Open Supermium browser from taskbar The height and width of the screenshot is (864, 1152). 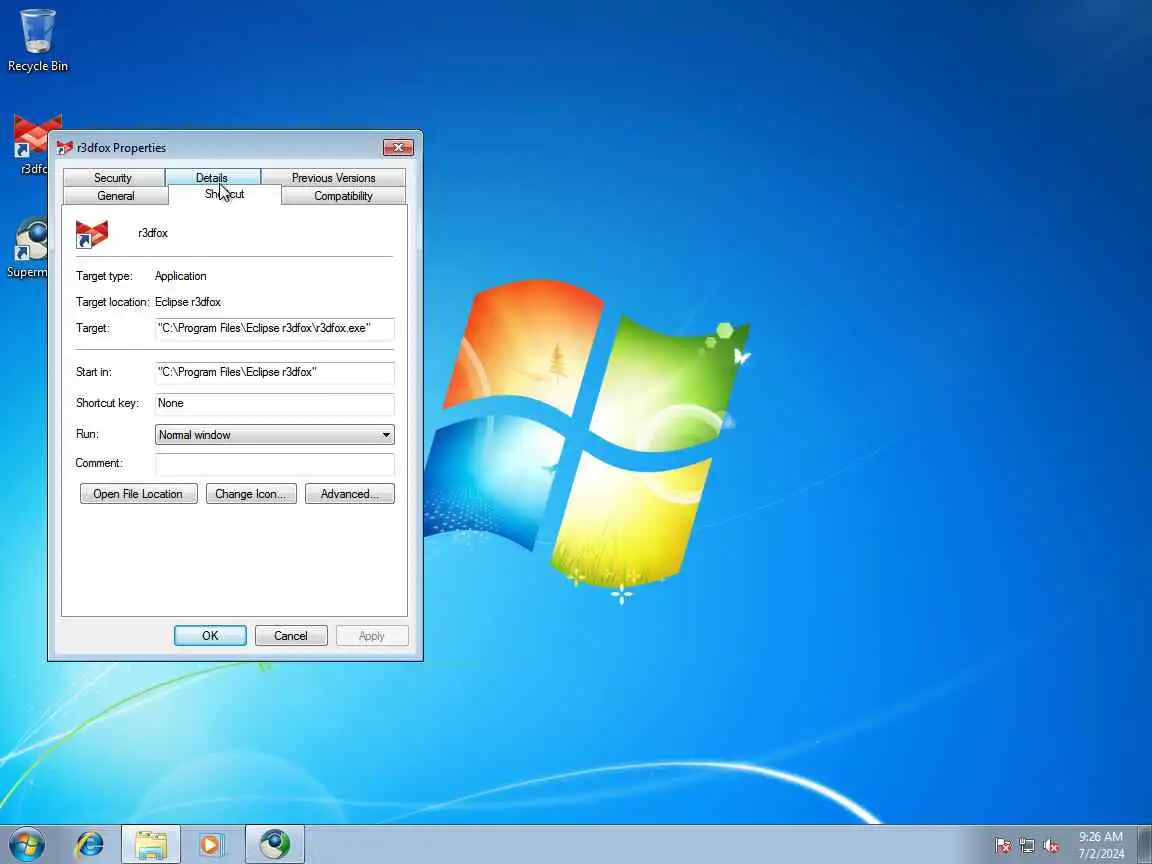(x=274, y=844)
